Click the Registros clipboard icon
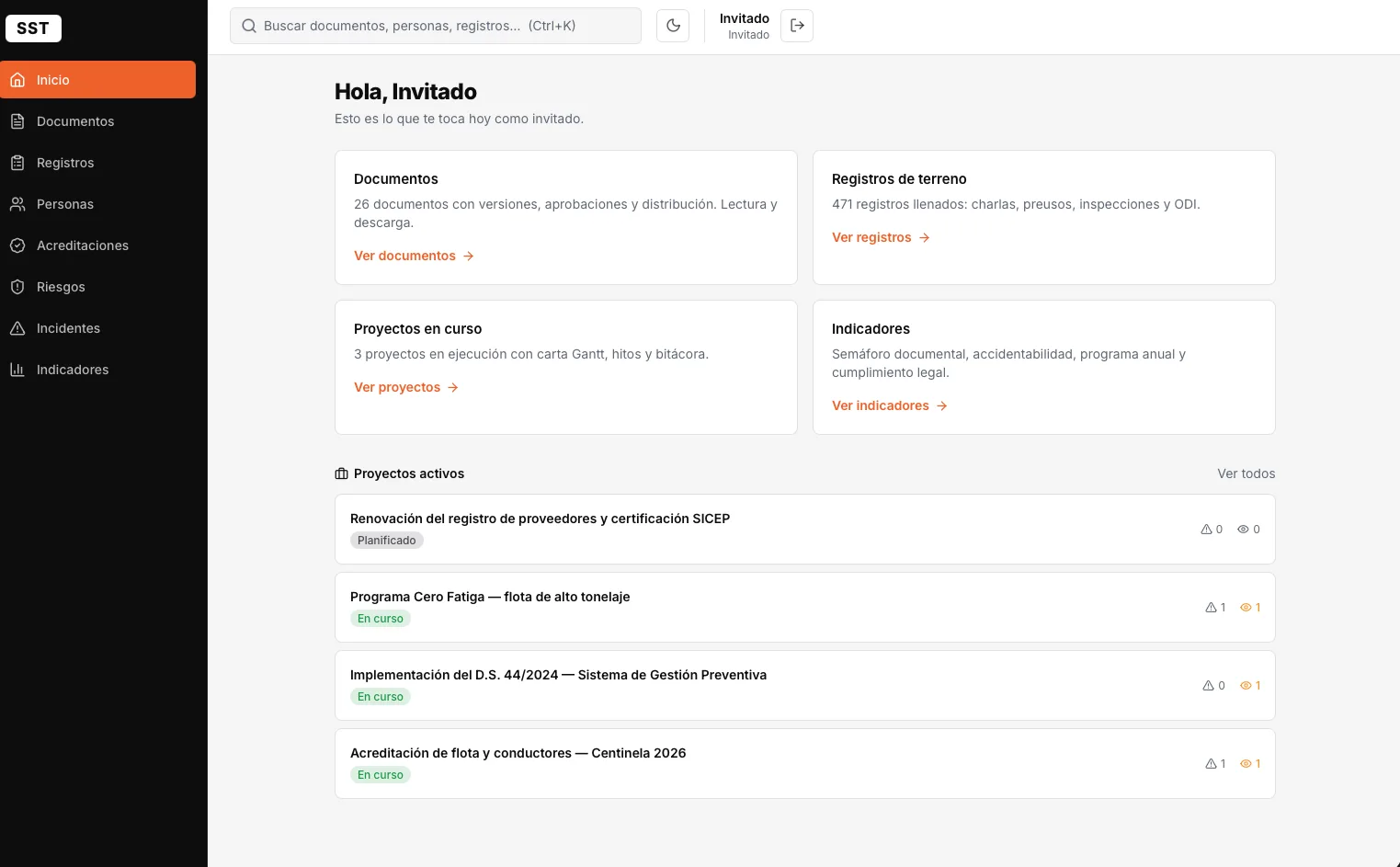Viewport: 1400px width, 867px height. pyautogui.click(x=17, y=163)
